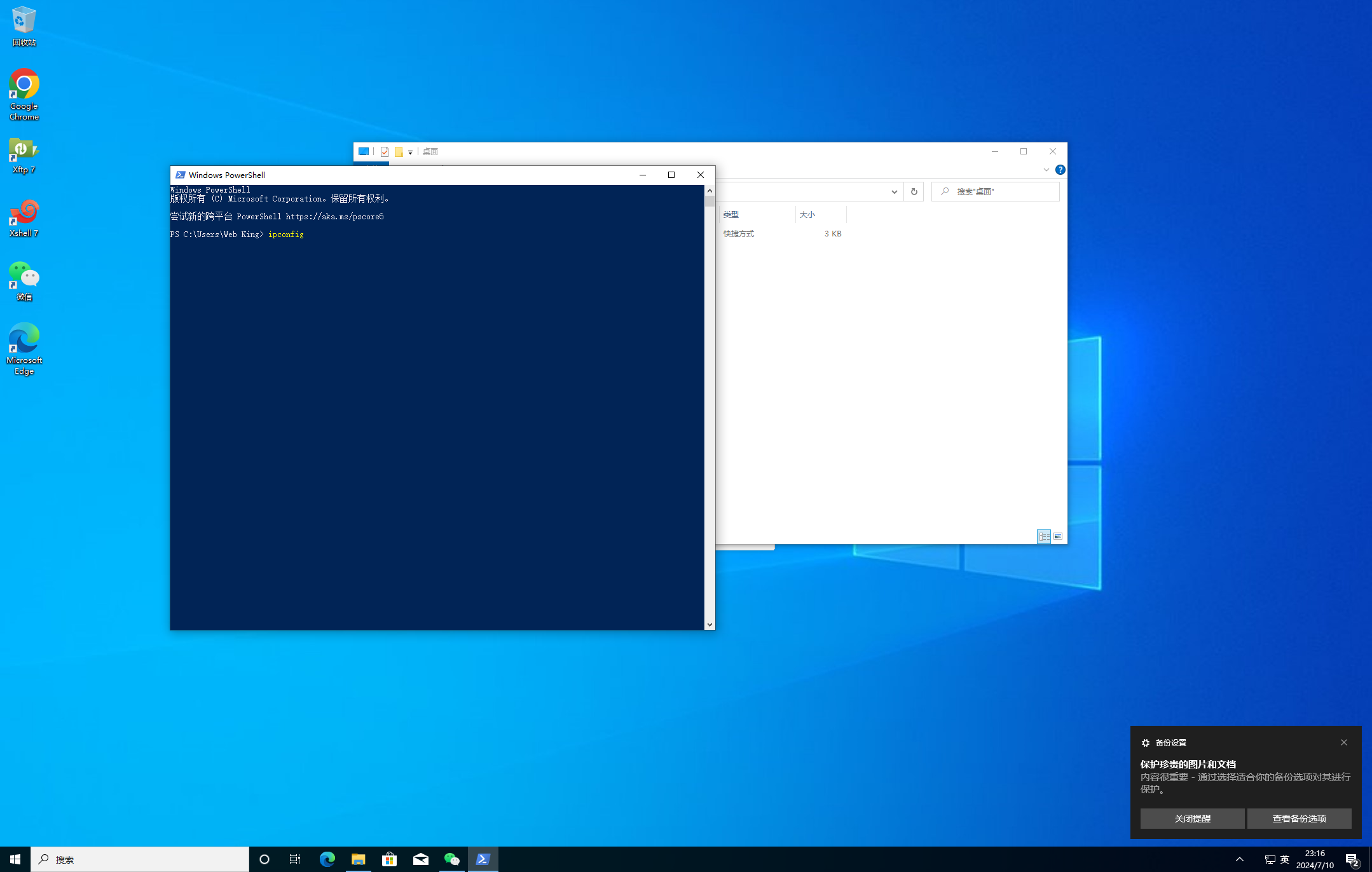Show hidden system tray icons
The width and height of the screenshot is (1372, 872).
click(1239, 859)
